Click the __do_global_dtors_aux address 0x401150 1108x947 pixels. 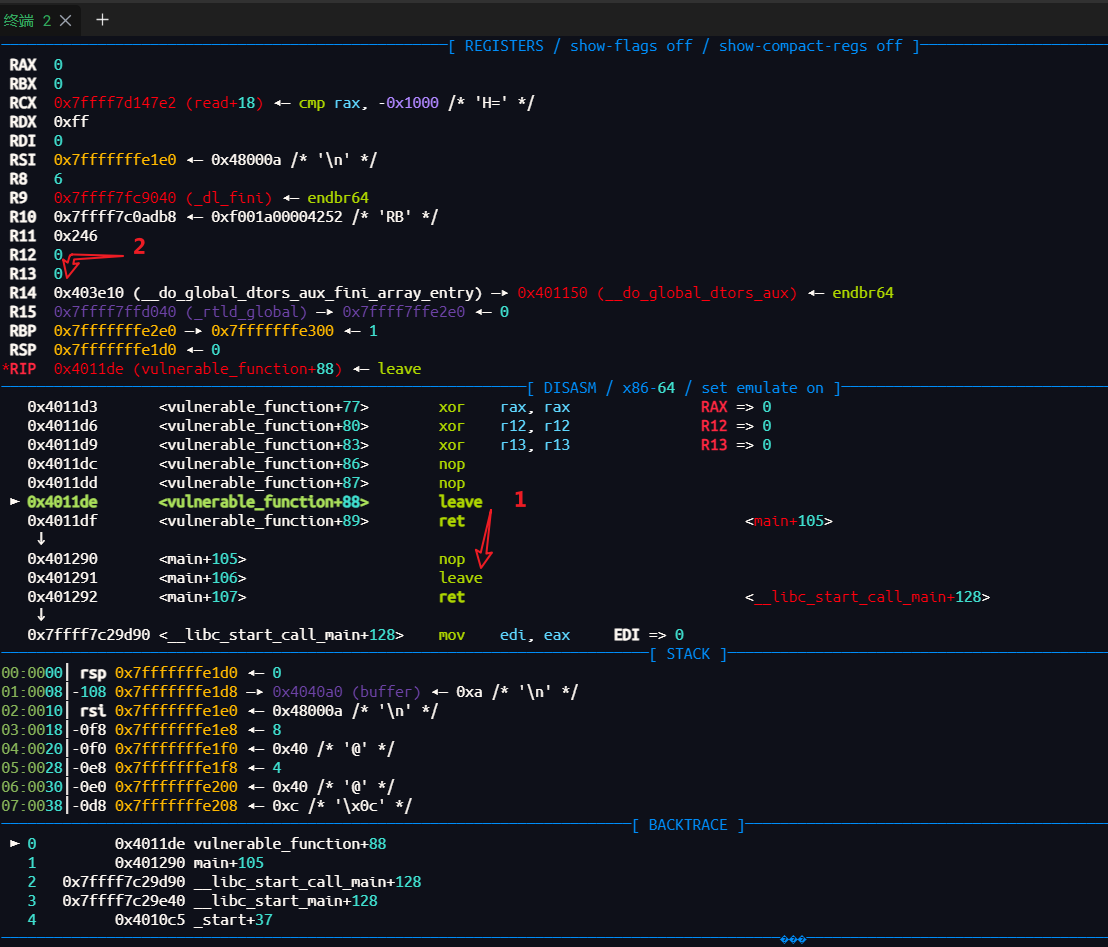point(553,293)
